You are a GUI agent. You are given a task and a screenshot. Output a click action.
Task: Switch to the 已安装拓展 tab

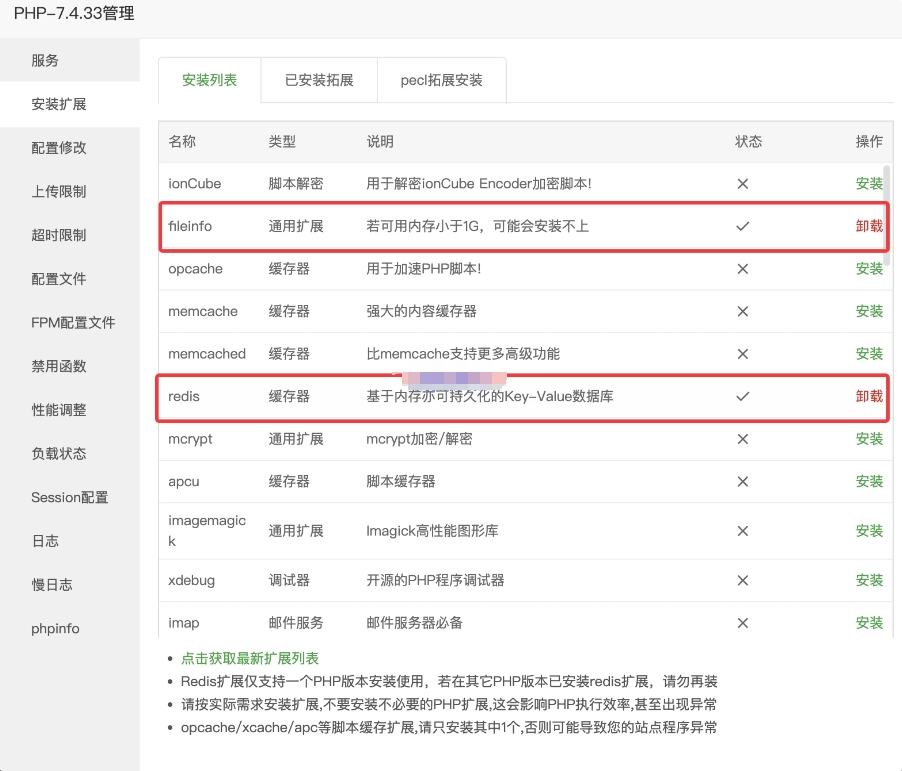(319, 80)
